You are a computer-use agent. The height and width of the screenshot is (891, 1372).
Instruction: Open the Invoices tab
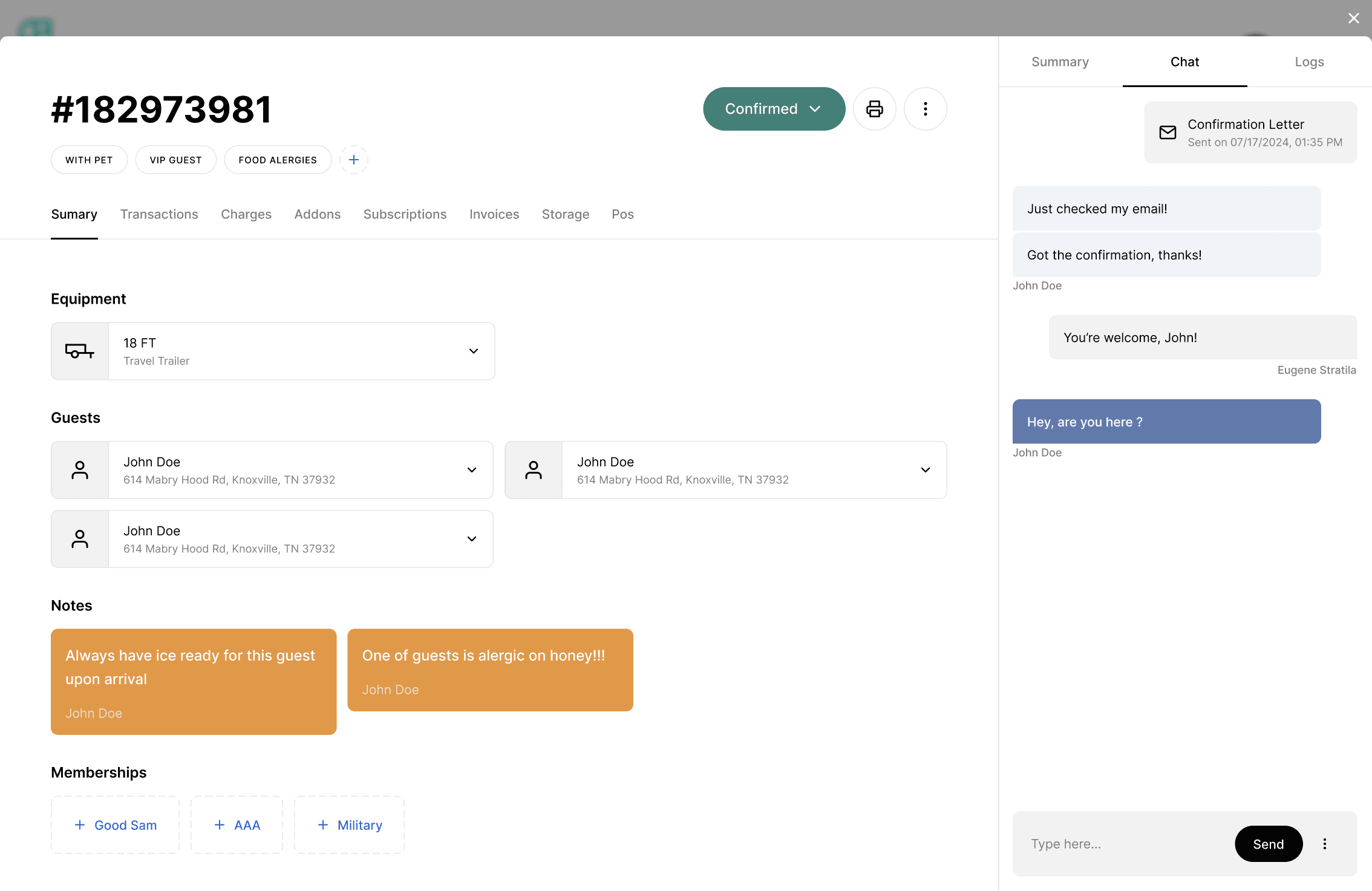pos(494,214)
